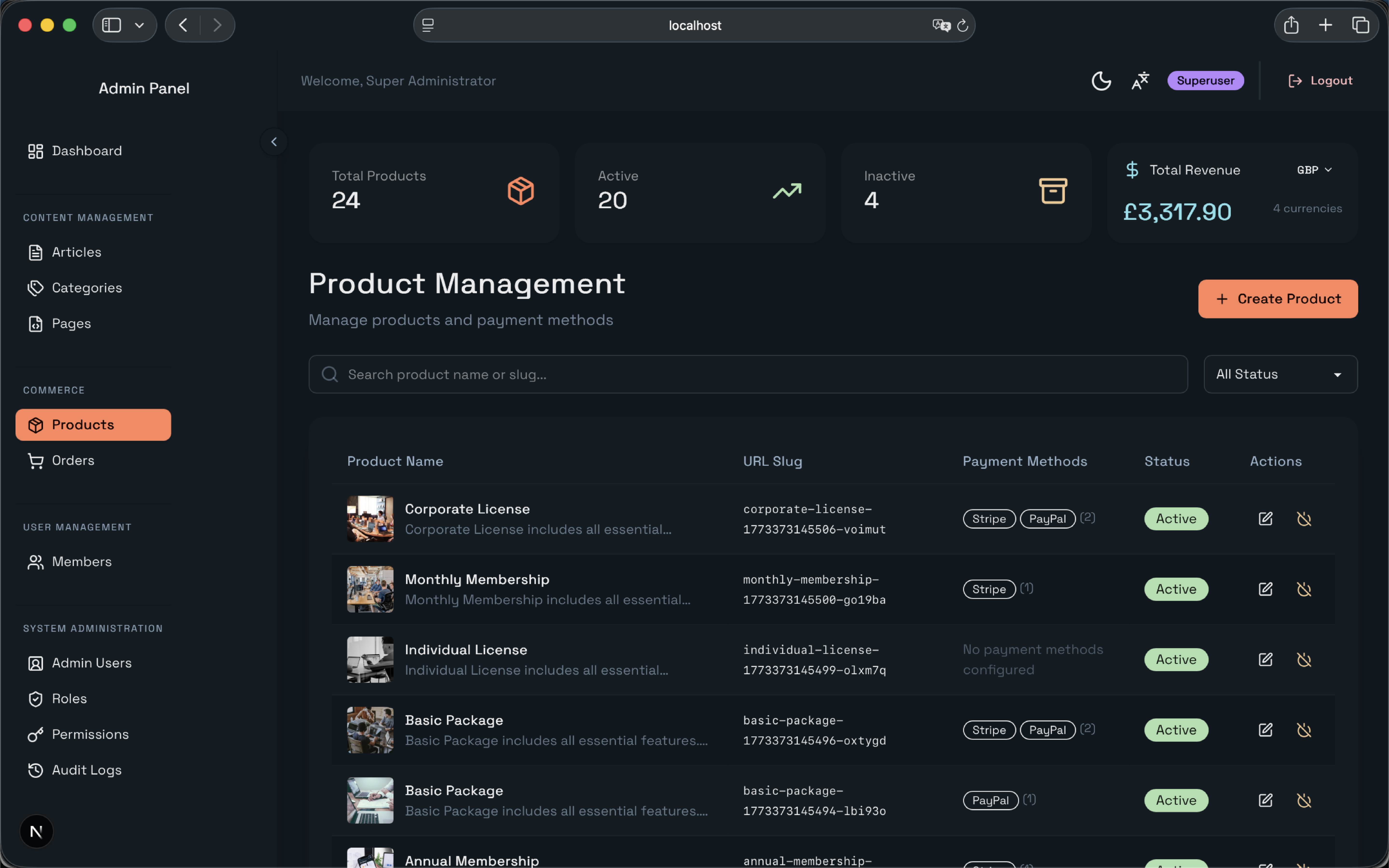Screen dimensions: 1389x868
Task: Deactivate the Monthly Membership product
Action: click(1304, 589)
